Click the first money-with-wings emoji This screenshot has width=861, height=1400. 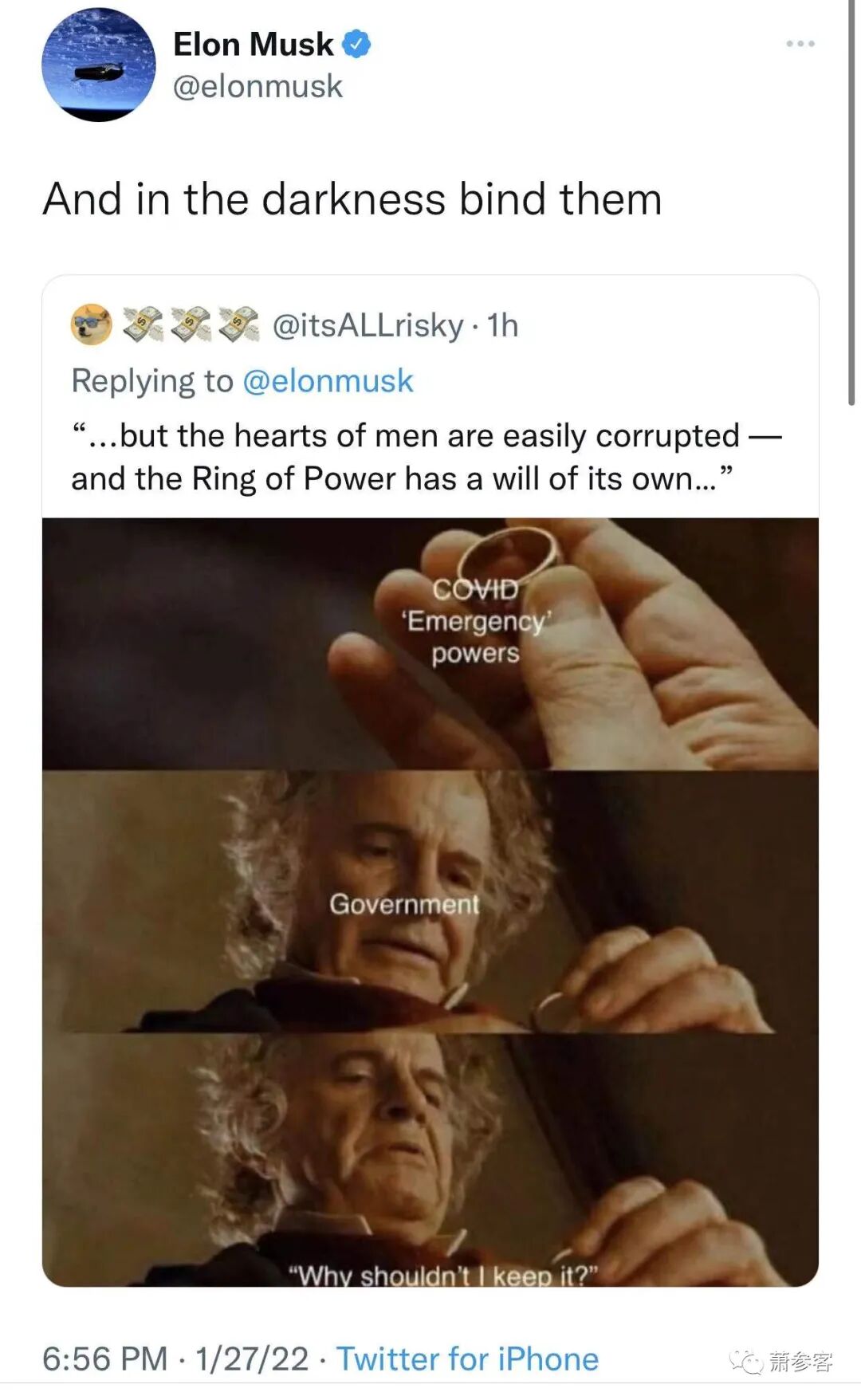[x=143, y=324]
